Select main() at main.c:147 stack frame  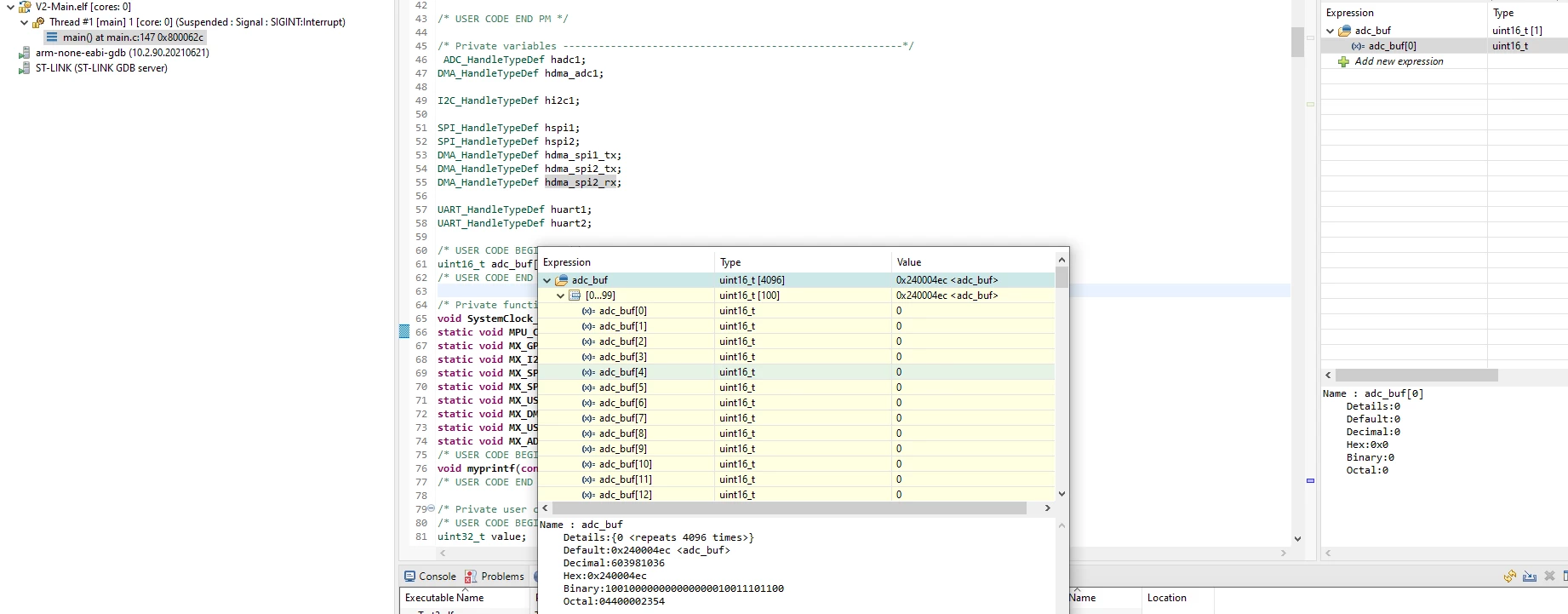coord(133,37)
